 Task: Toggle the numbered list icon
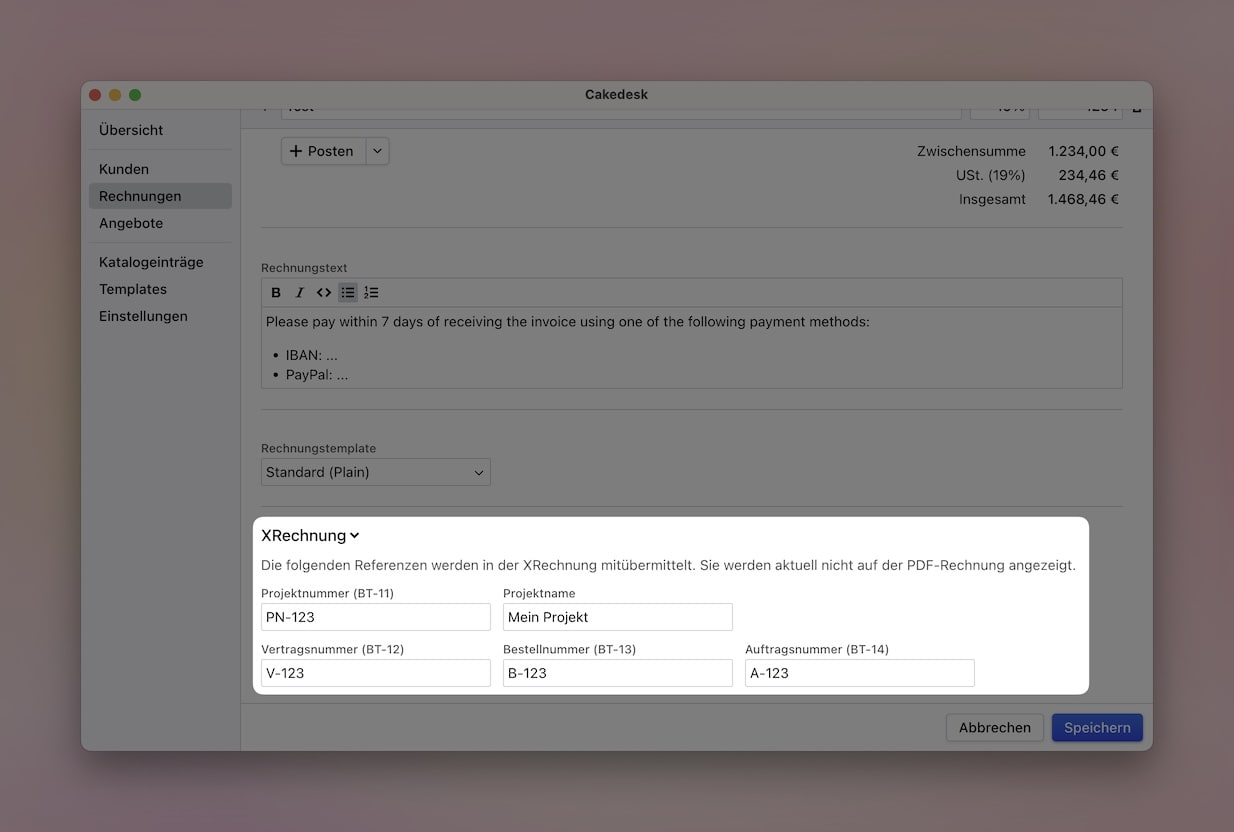pyautogui.click(x=371, y=293)
